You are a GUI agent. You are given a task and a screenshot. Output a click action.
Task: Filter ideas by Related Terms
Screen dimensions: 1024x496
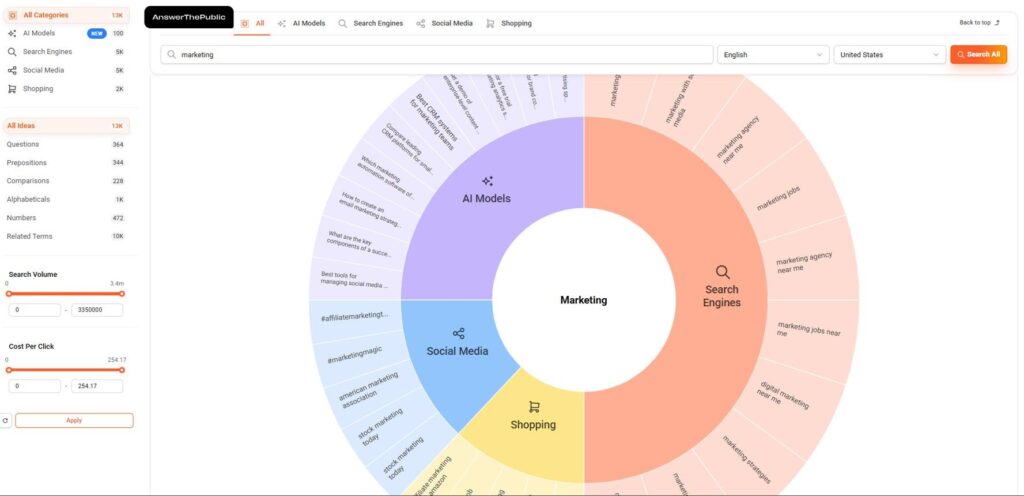click(66, 236)
